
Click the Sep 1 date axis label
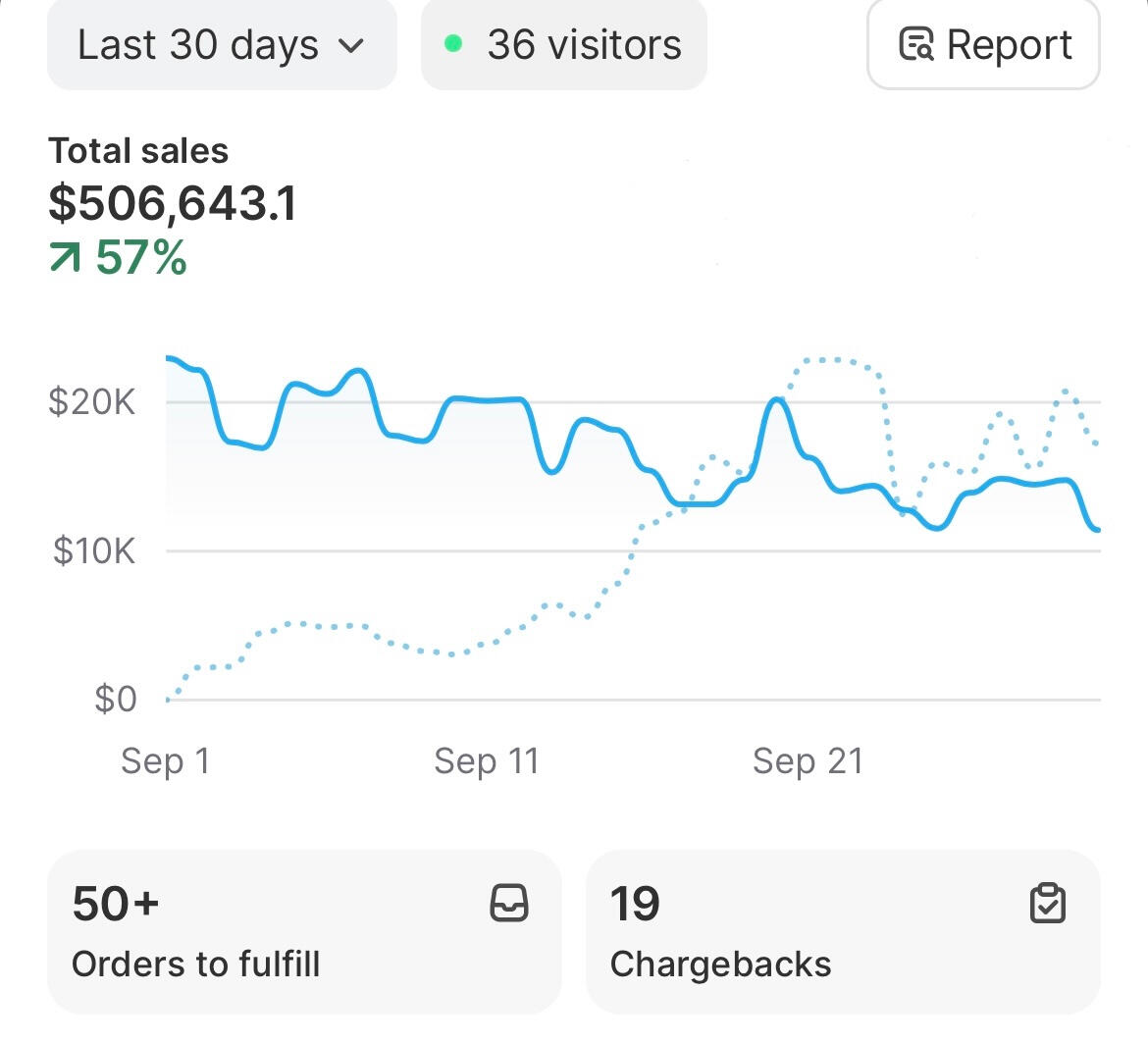point(165,761)
